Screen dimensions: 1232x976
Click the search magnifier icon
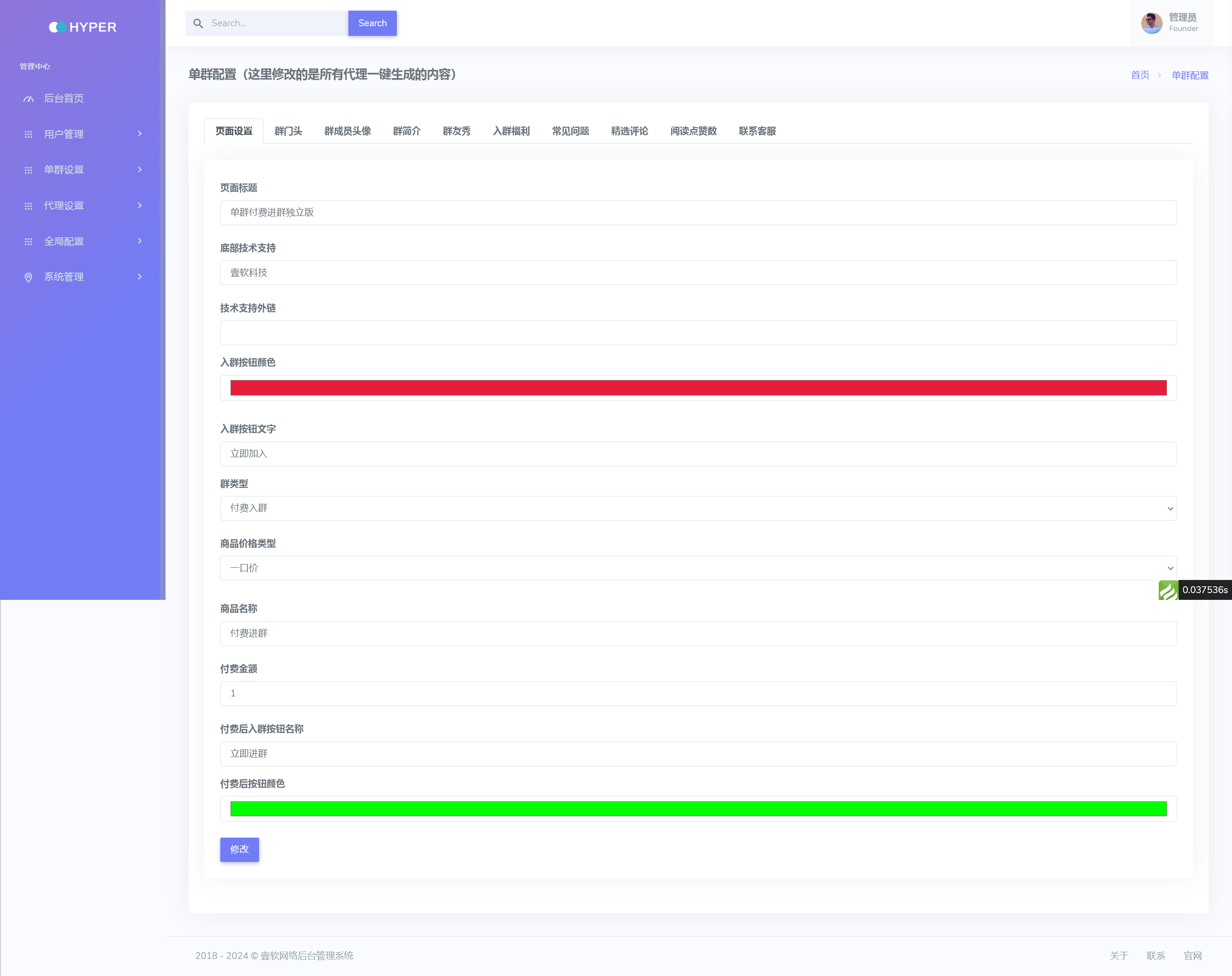click(198, 23)
